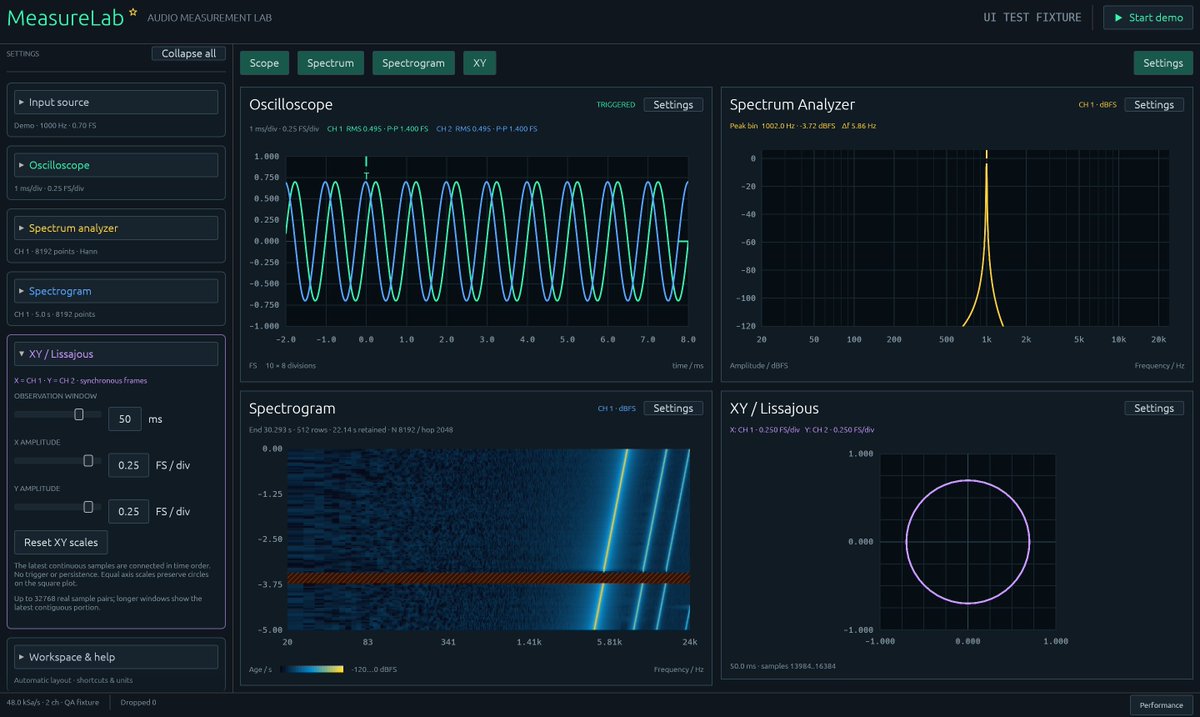Click the "Δf 5.86 Hz" readout

[857, 126]
